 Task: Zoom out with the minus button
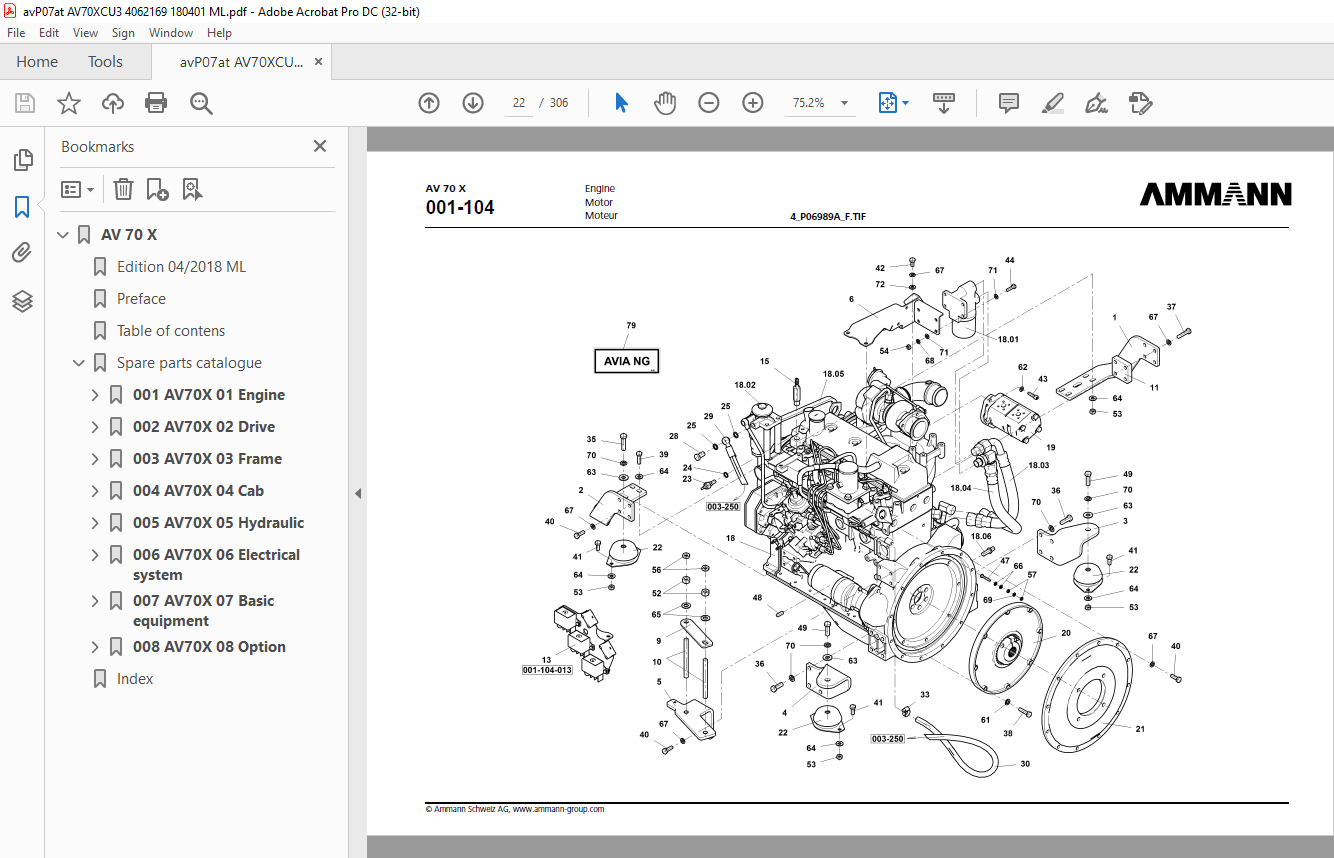click(x=709, y=103)
